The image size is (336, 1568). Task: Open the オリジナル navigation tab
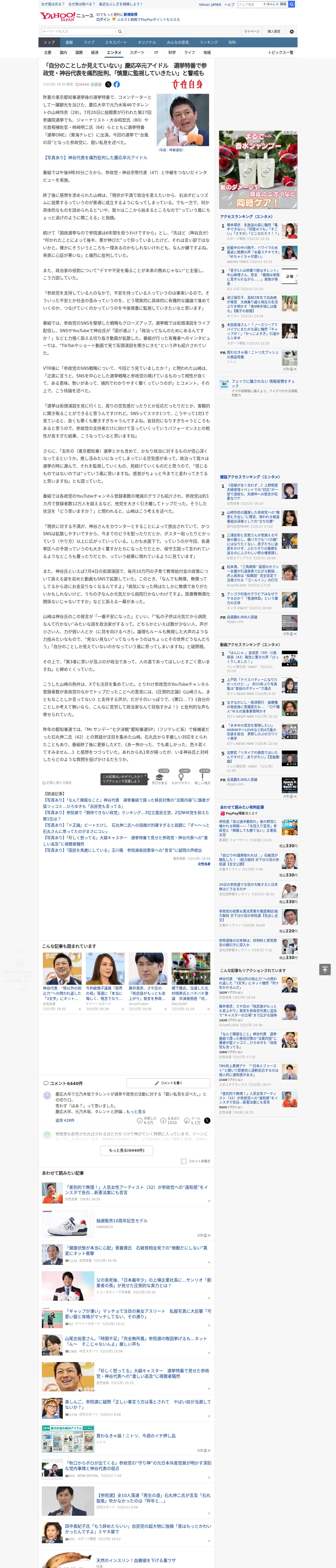[x=147, y=43]
